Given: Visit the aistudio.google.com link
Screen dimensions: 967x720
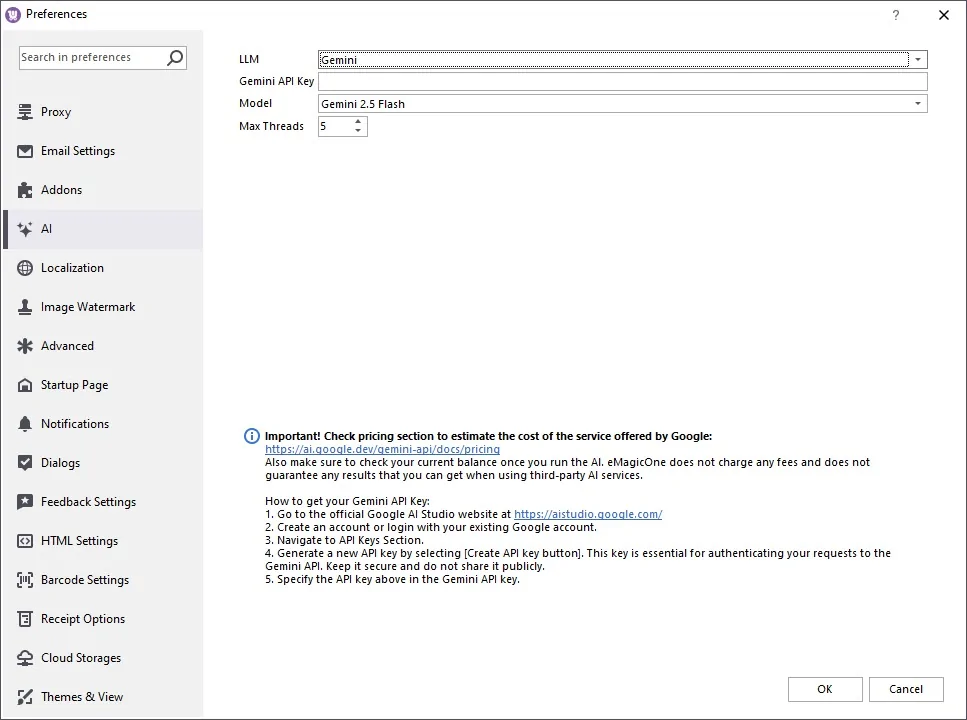Looking at the screenshot, I should pyautogui.click(x=587, y=514).
